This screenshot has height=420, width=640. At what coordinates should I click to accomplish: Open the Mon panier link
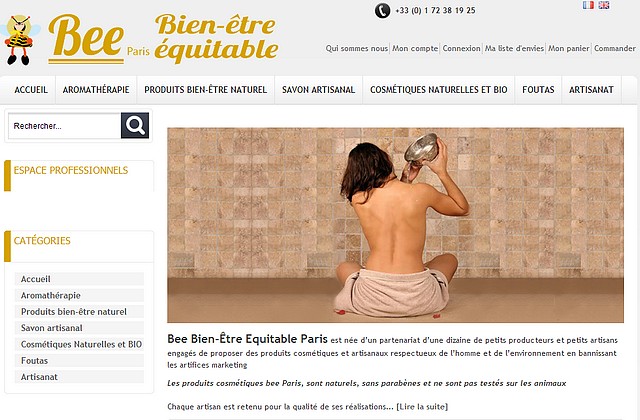click(x=569, y=49)
